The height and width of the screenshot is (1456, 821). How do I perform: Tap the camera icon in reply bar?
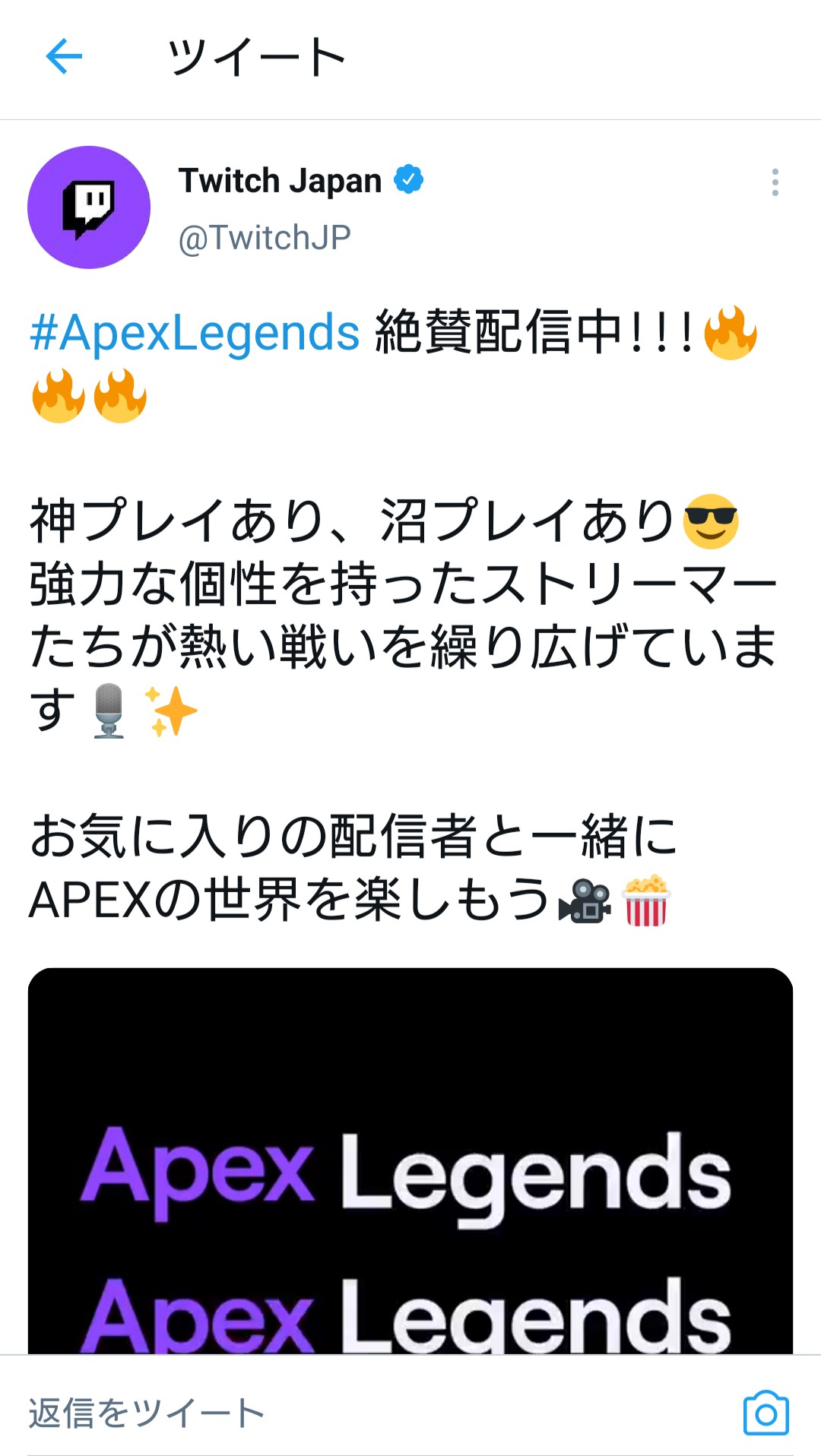point(766,1413)
